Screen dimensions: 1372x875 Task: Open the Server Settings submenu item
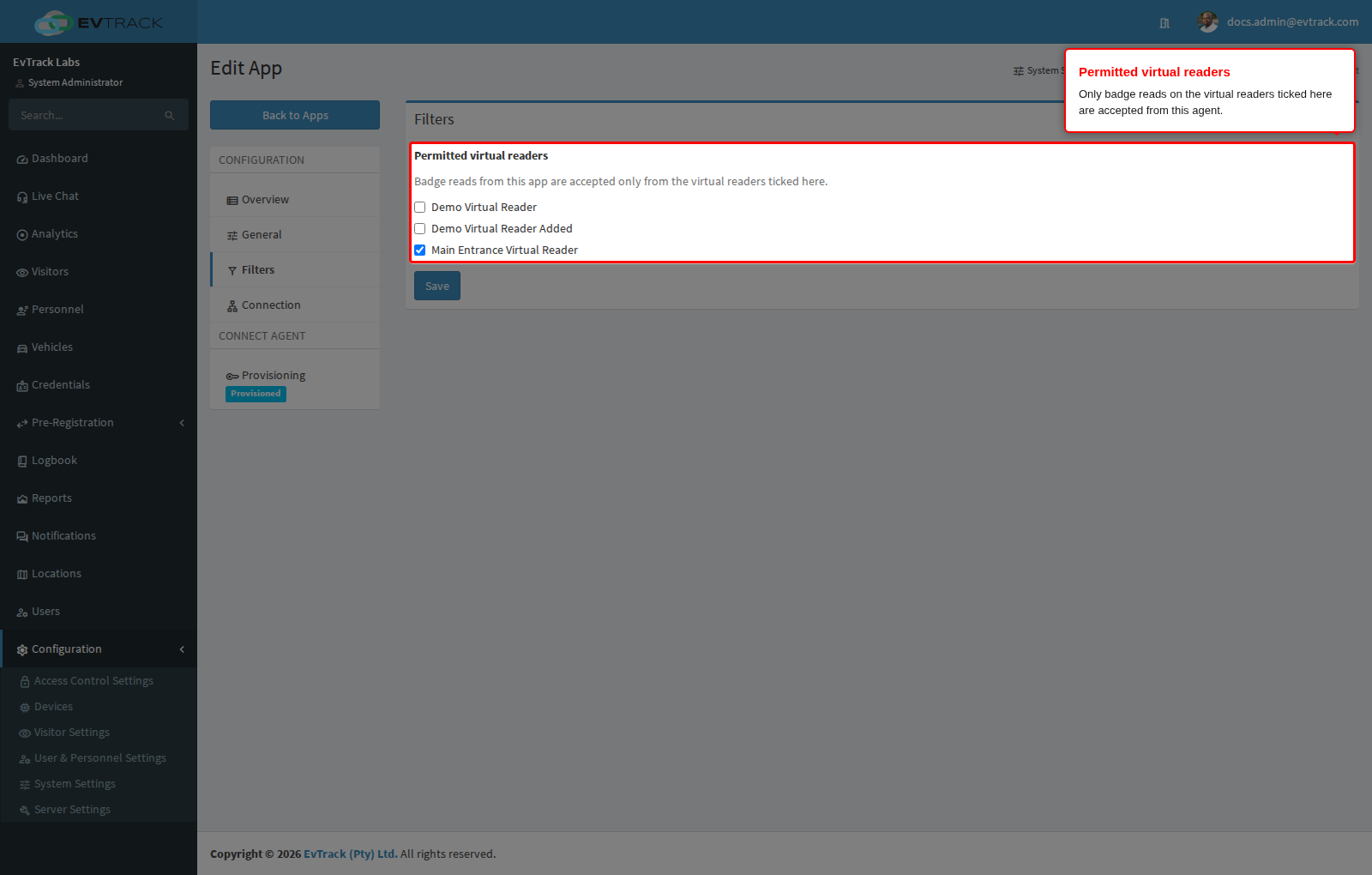coord(99,810)
